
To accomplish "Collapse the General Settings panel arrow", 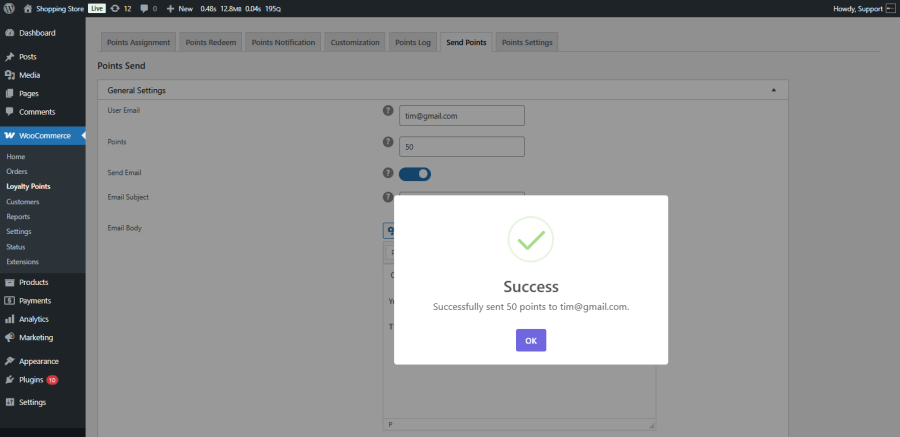I will pos(773,90).
